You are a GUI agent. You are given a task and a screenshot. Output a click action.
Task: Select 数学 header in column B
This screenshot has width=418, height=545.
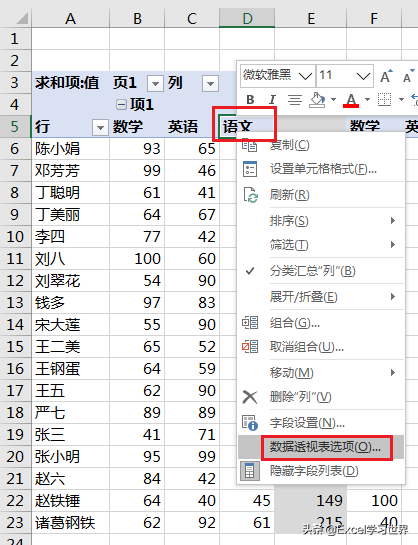point(137,126)
